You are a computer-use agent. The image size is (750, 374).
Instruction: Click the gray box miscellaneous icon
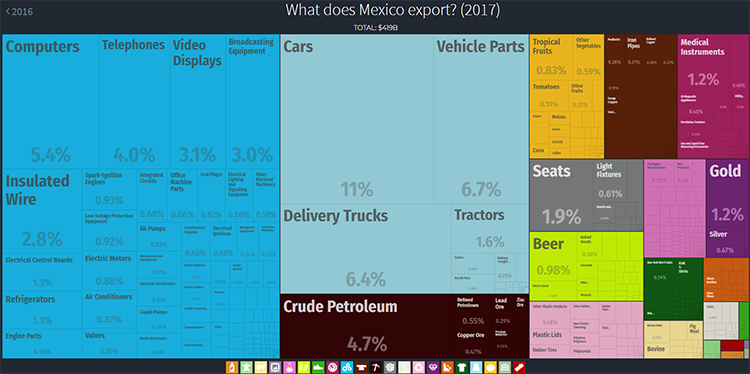click(390, 367)
